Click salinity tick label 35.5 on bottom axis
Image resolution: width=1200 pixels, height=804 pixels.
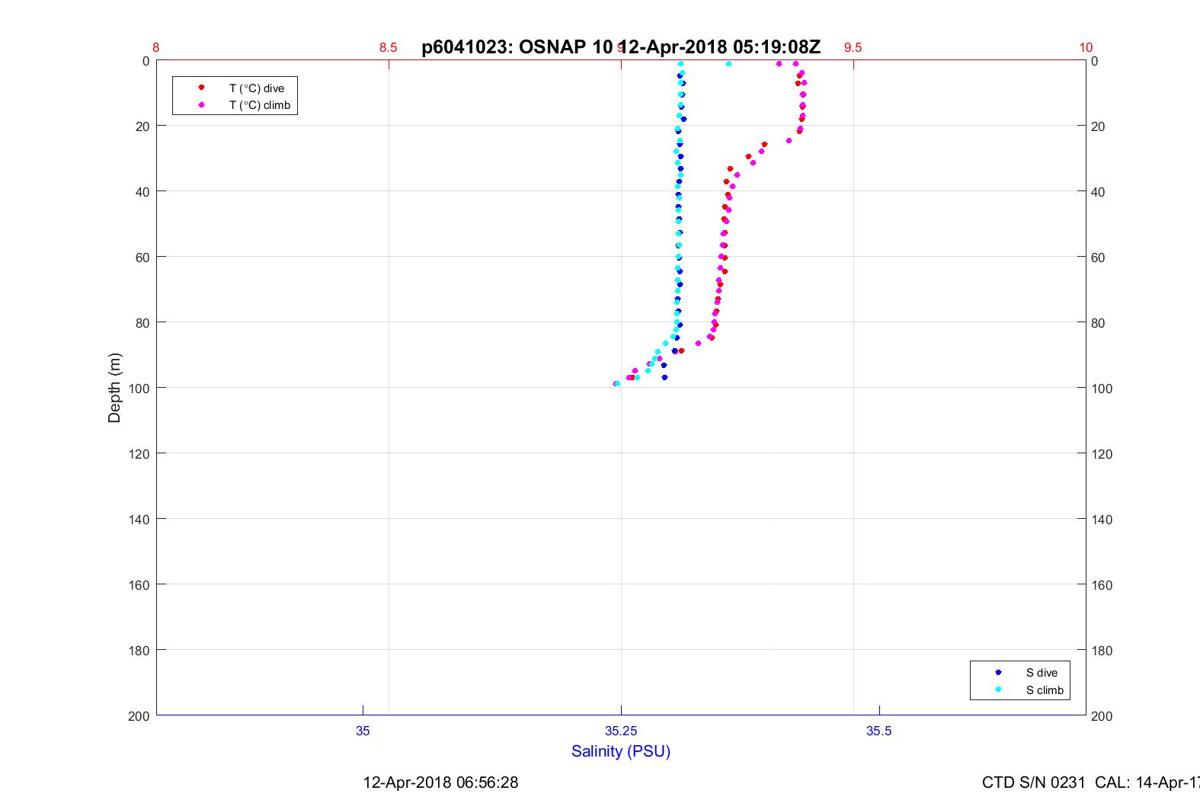(879, 731)
